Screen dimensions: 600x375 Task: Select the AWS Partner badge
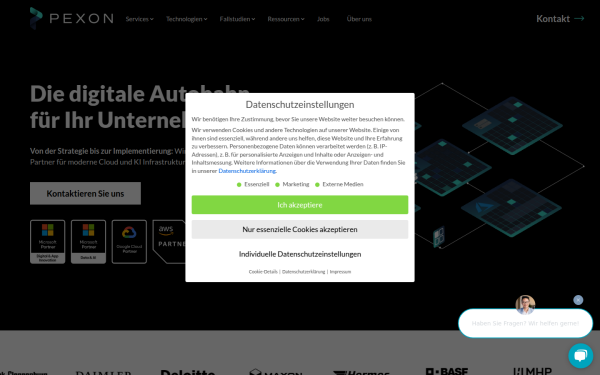coord(169,241)
